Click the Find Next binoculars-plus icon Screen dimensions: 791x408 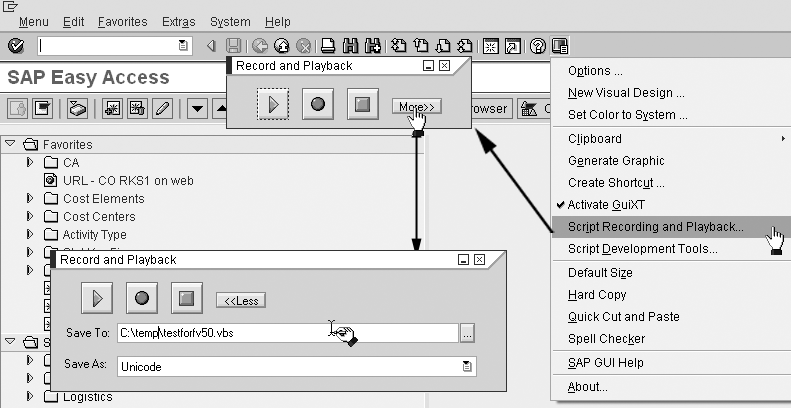[372, 46]
